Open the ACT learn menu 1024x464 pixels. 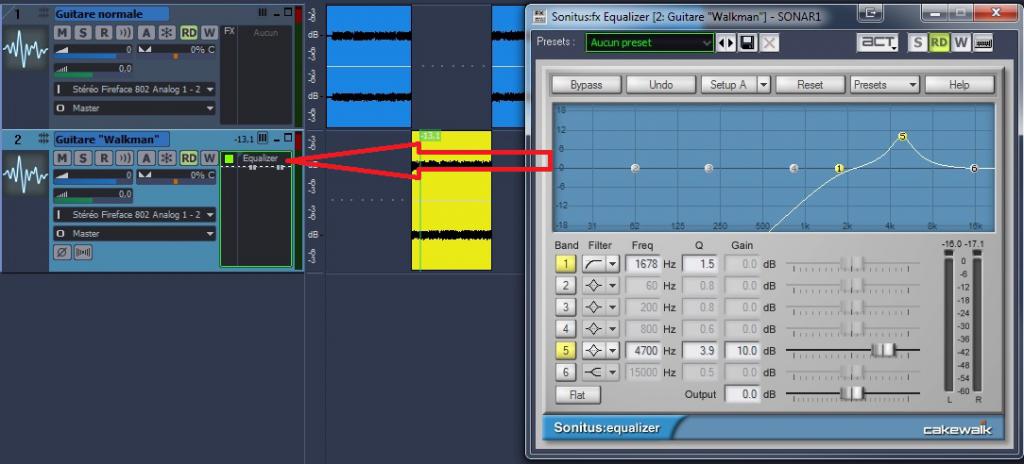[x=878, y=42]
